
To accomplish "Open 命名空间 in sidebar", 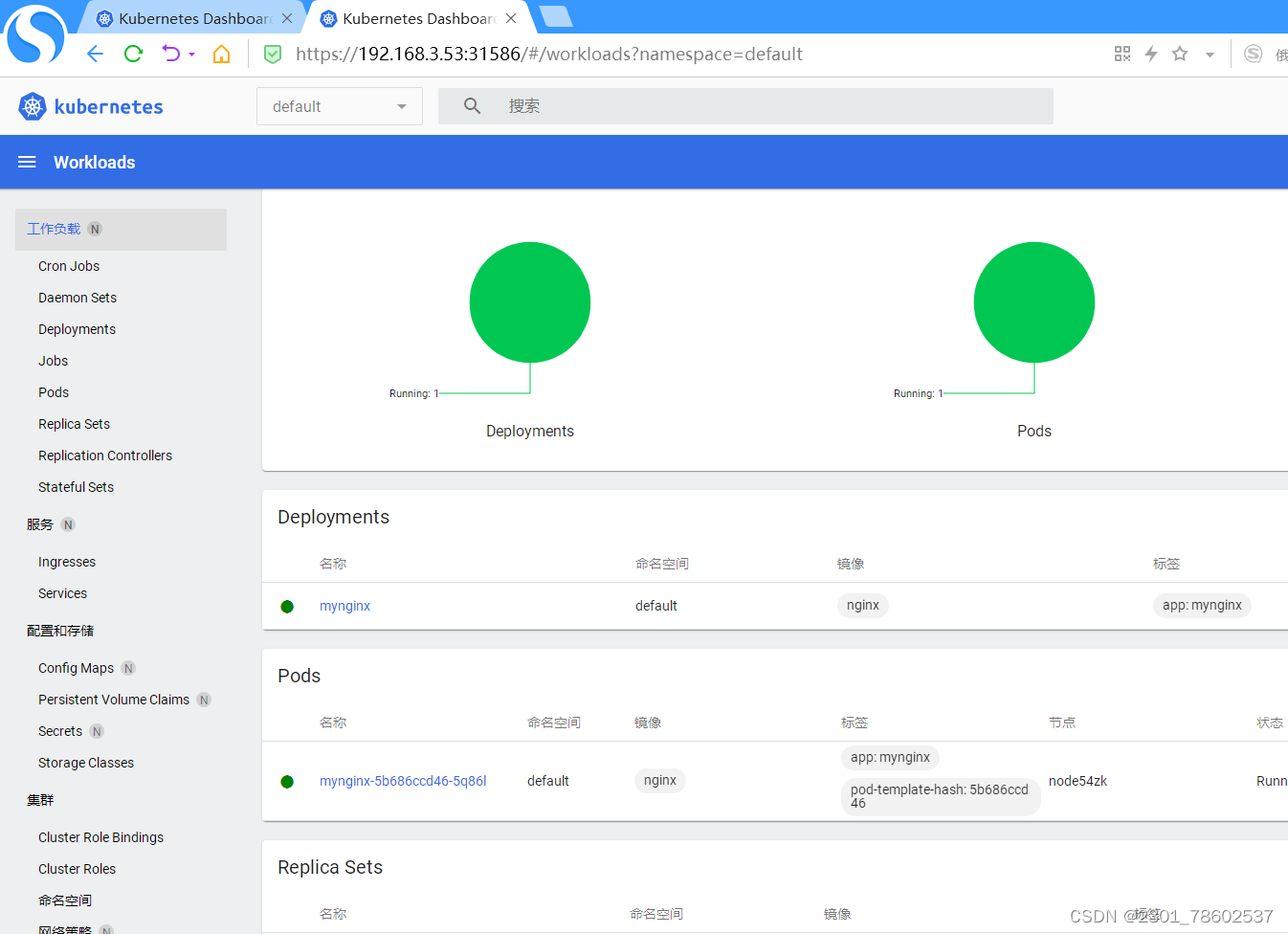I will (x=65, y=901).
